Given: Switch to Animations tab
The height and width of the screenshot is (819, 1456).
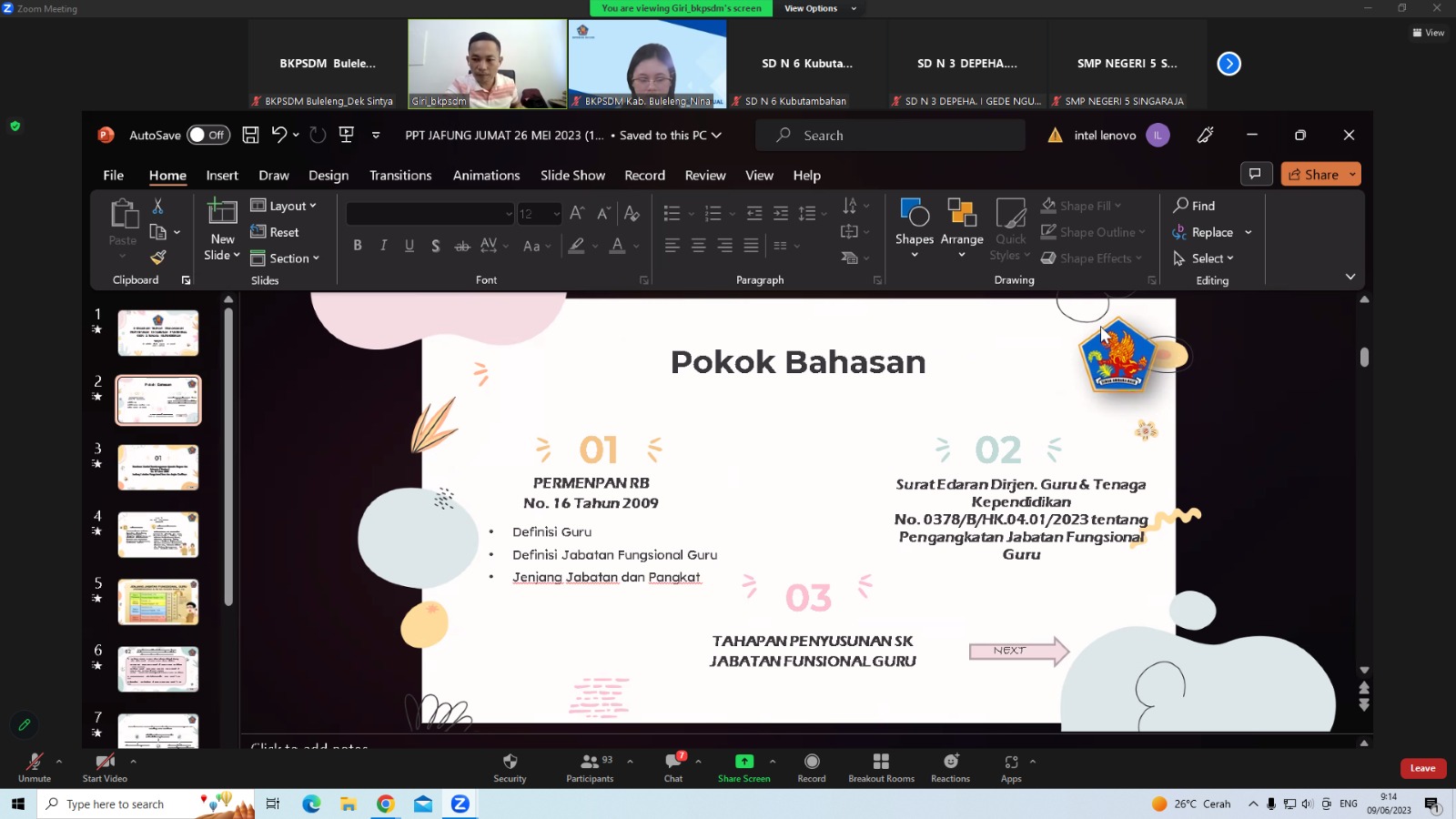Looking at the screenshot, I should click(487, 176).
